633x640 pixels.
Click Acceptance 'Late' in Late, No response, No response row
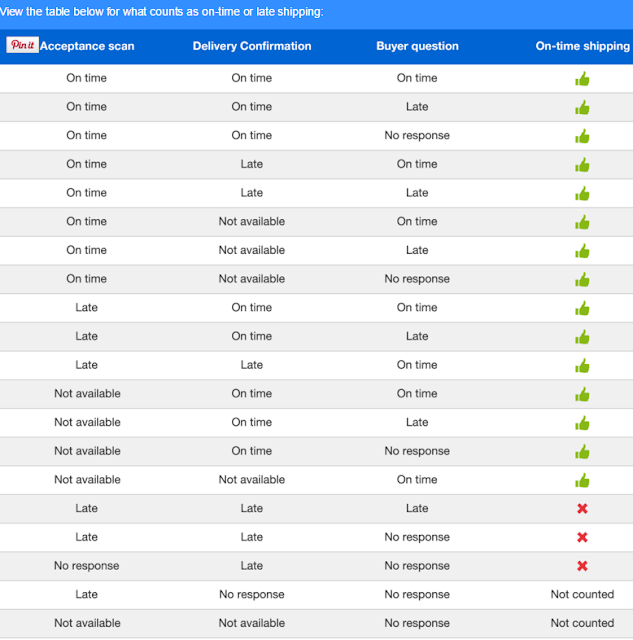[x=87, y=594]
